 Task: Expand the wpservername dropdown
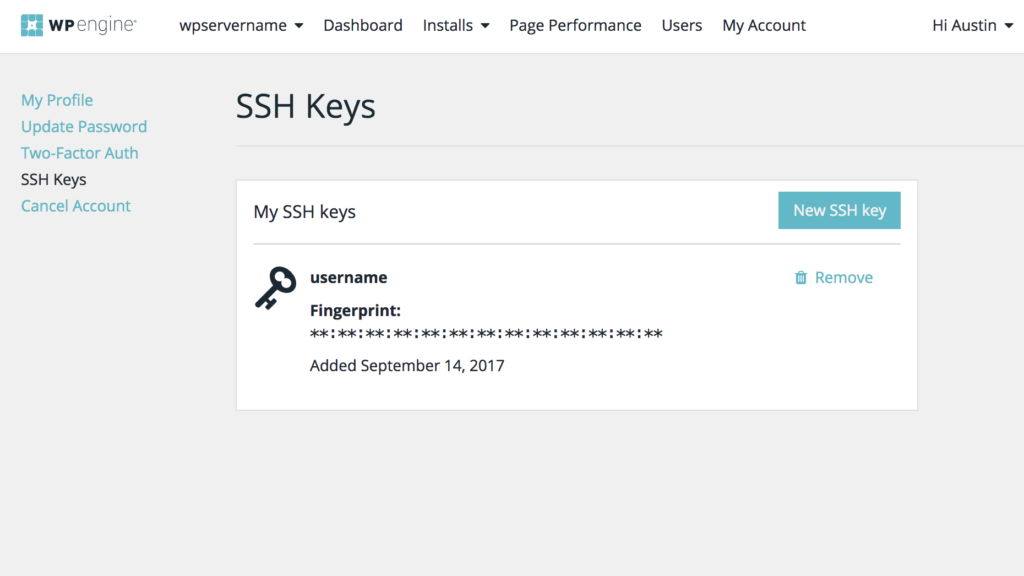click(241, 25)
